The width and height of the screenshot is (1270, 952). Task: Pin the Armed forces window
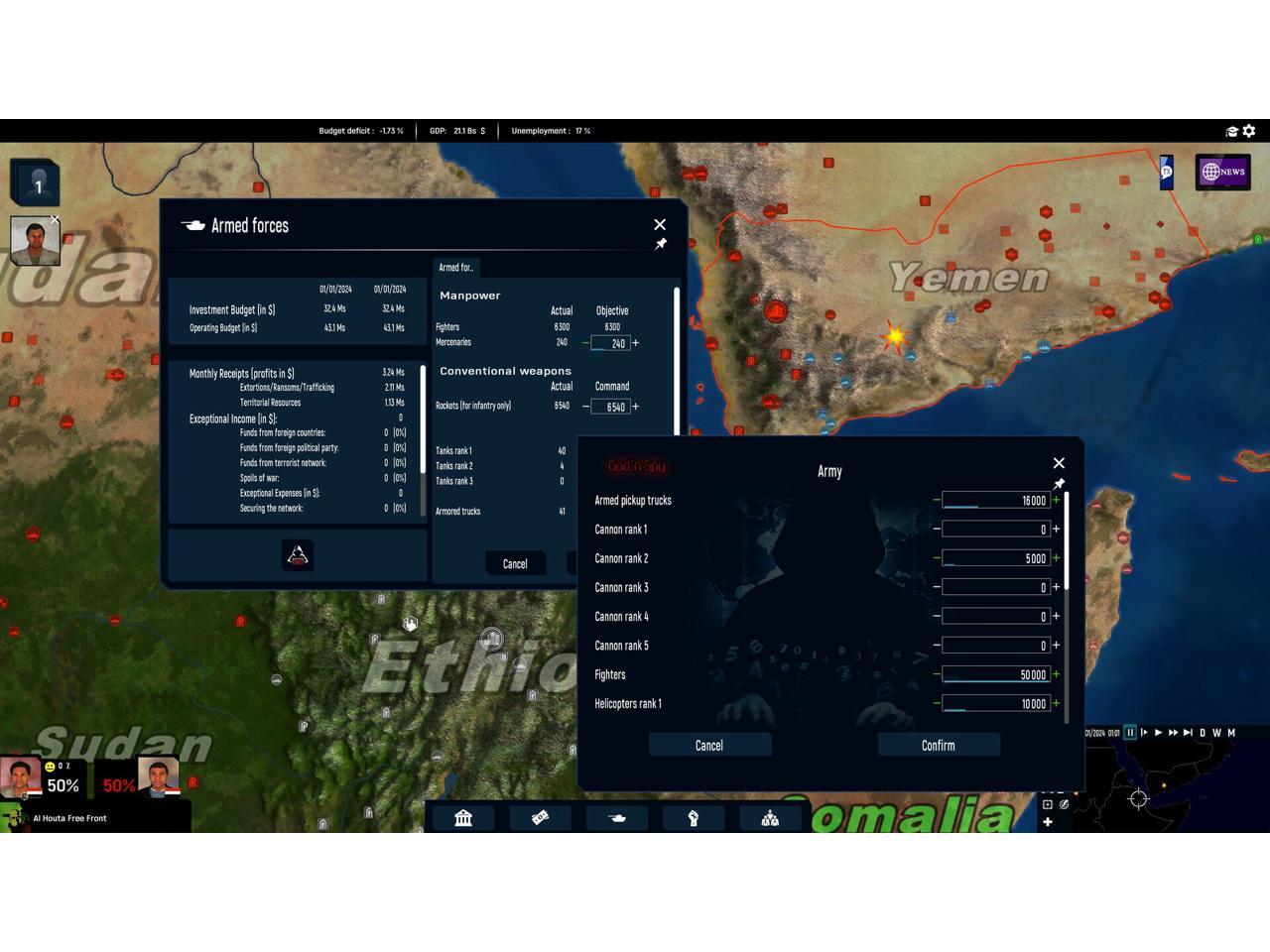pyautogui.click(x=660, y=244)
